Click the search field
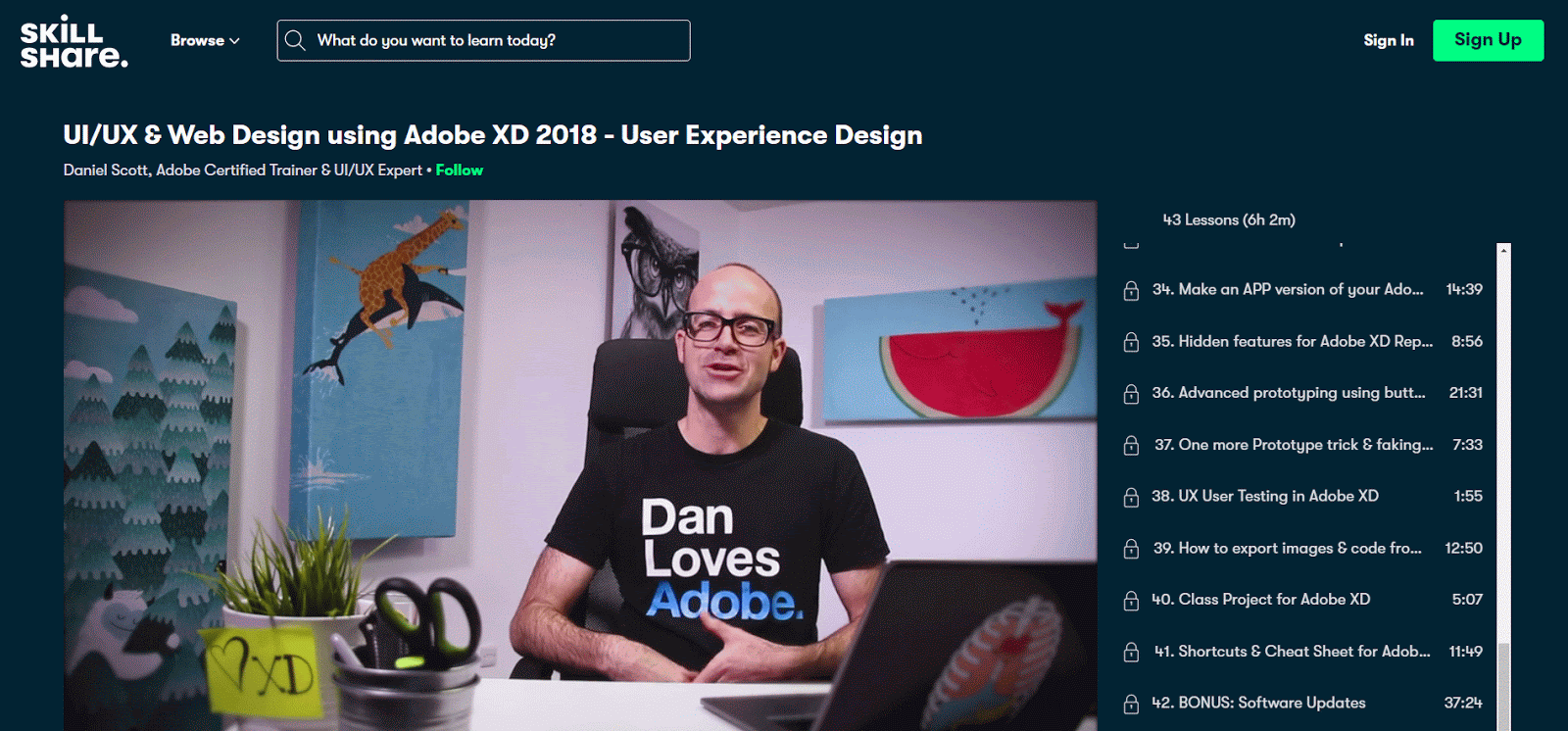This screenshot has width=1568, height=731. tap(483, 40)
